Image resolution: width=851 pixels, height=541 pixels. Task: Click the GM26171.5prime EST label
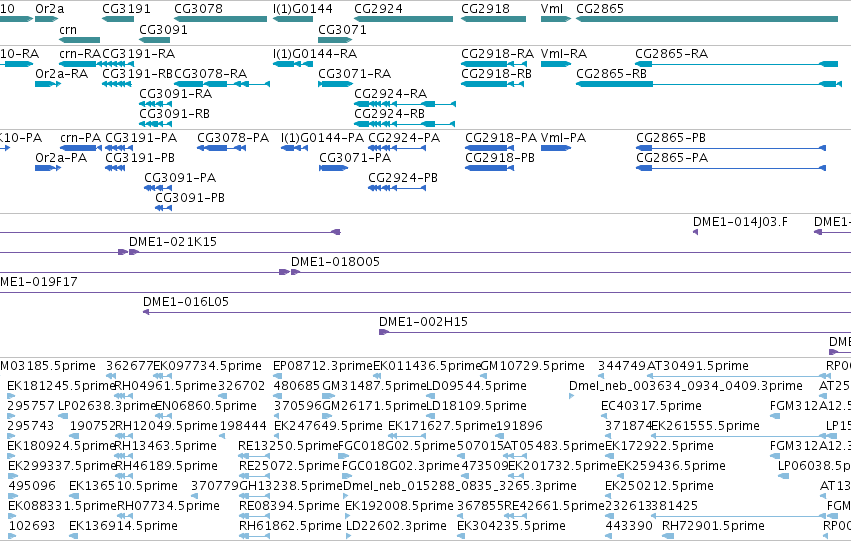tap(374, 406)
